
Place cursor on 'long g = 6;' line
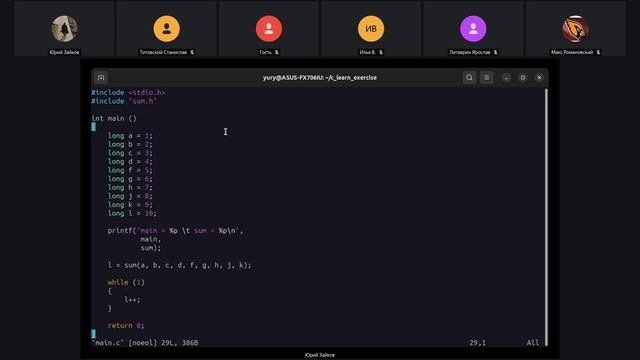(130, 179)
